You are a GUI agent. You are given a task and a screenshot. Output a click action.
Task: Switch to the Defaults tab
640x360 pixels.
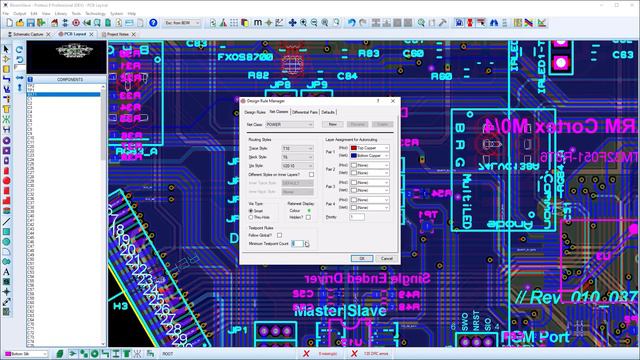coord(328,112)
